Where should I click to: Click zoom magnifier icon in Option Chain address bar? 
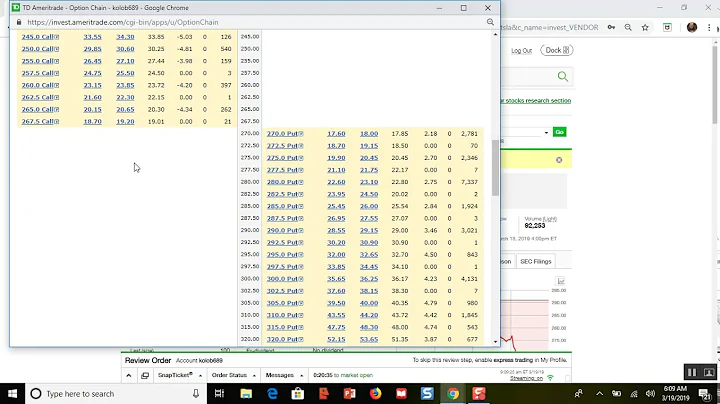pyautogui.click(x=490, y=22)
